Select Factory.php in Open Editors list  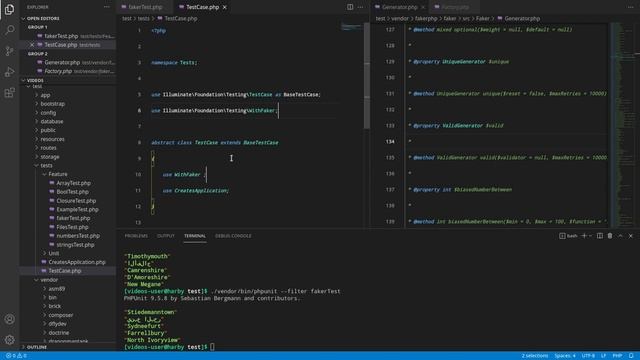point(58,71)
